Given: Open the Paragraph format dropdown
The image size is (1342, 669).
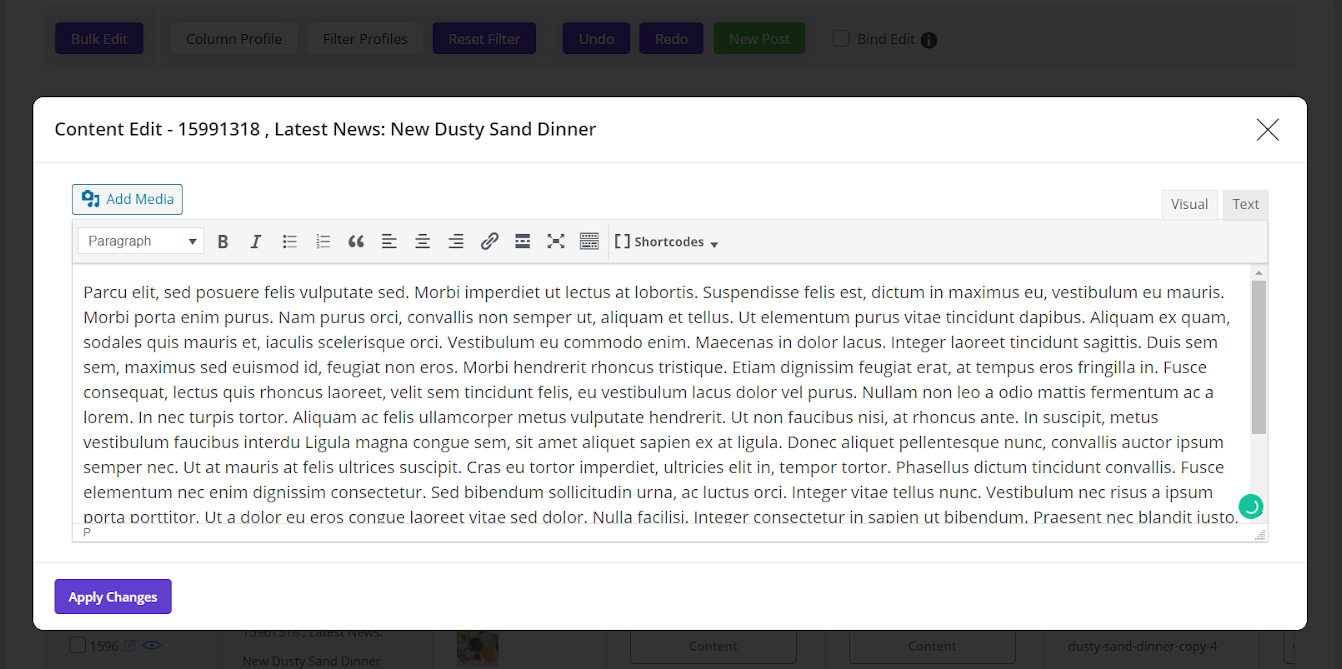Looking at the screenshot, I should tap(141, 241).
